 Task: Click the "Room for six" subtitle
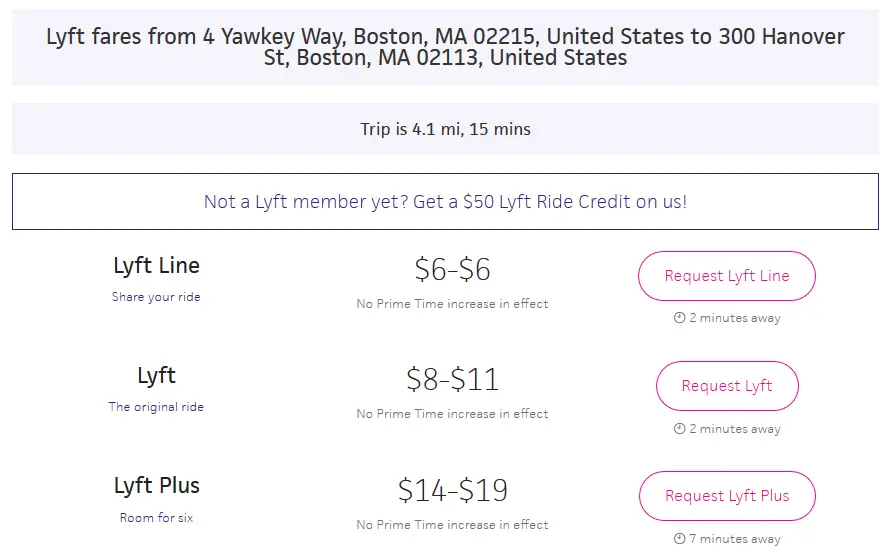(x=156, y=518)
